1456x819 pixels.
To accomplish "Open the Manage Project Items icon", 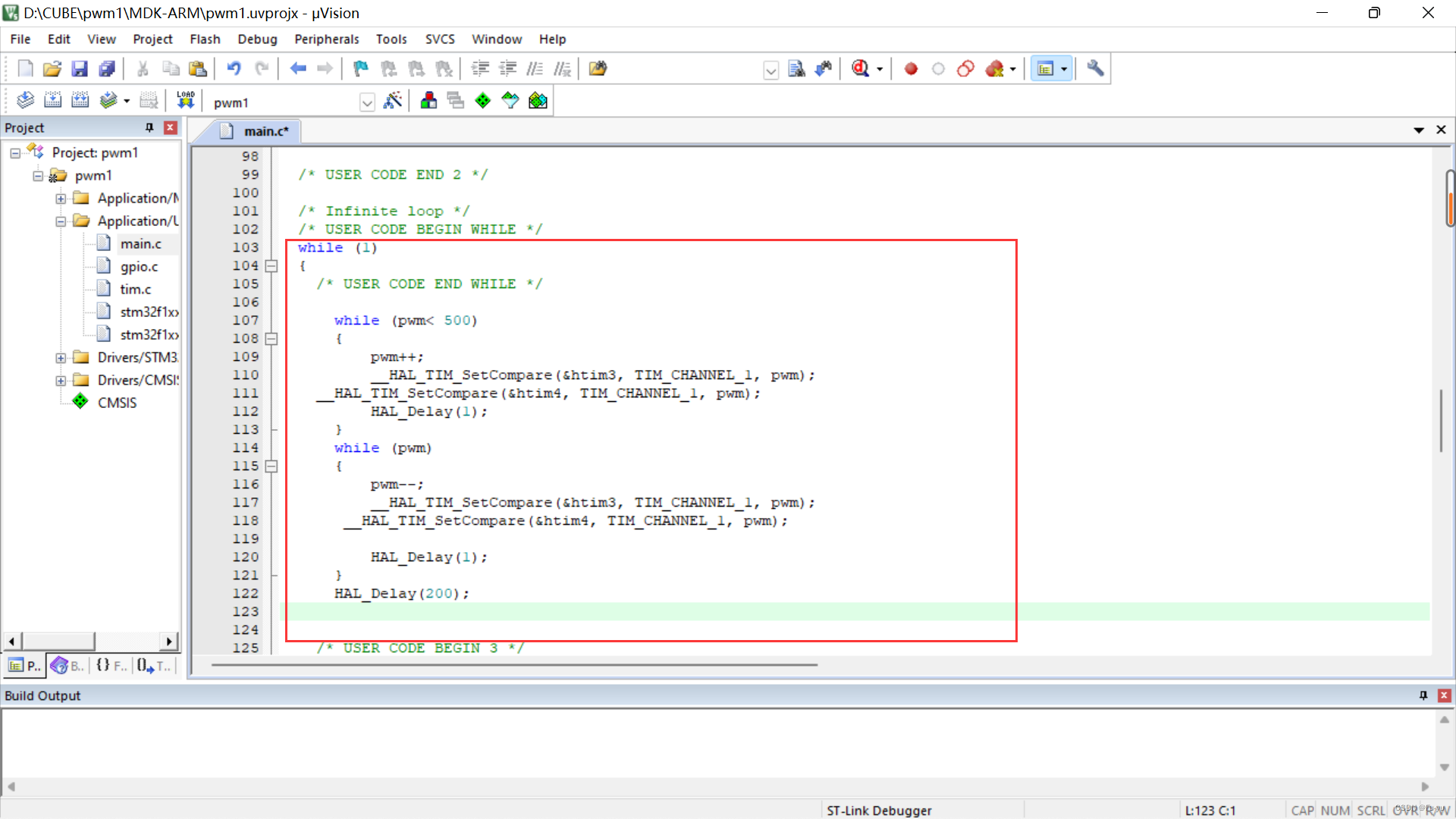I will 428,101.
